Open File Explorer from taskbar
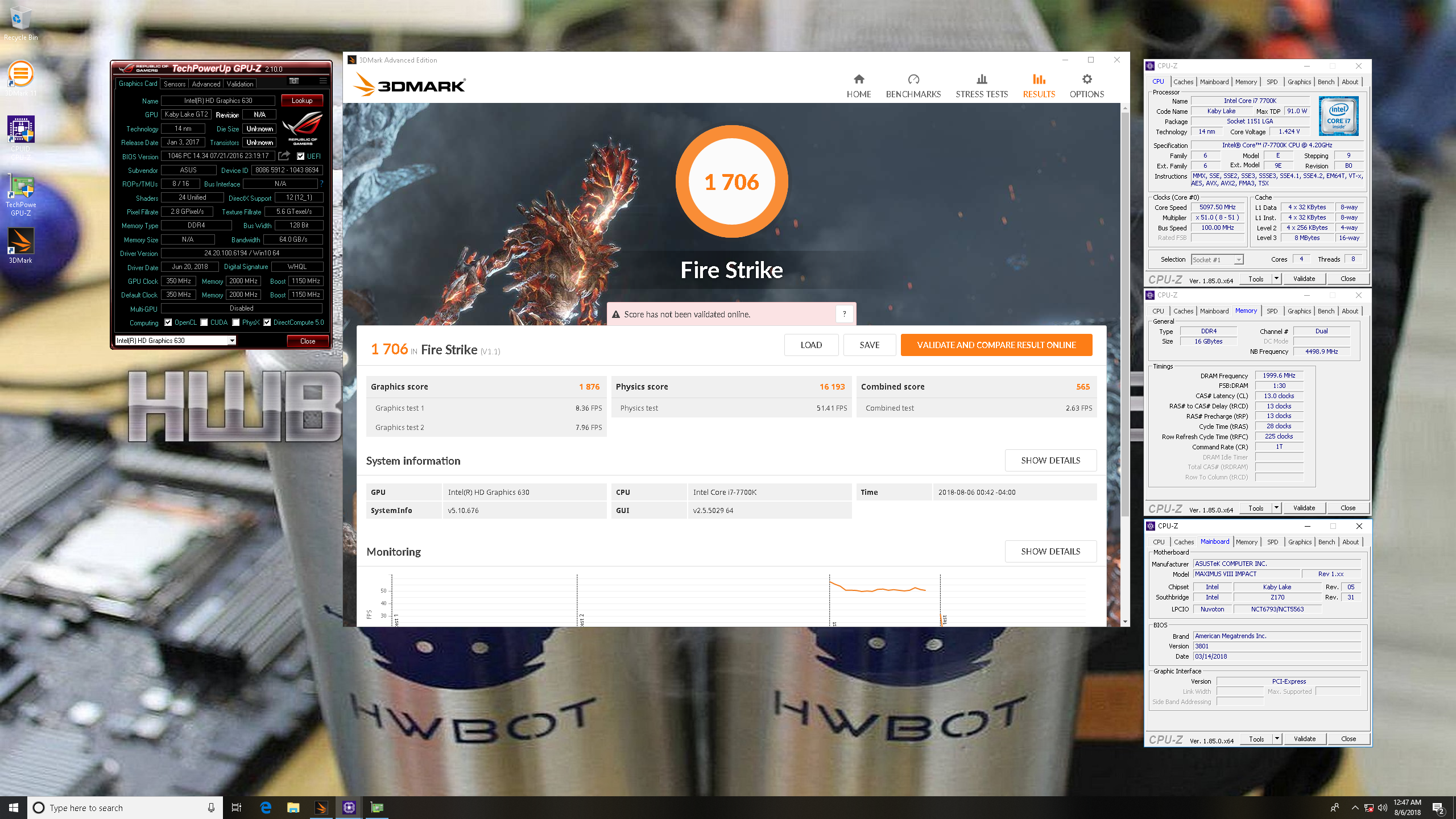Viewport: 1456px width, 819px height. pos(293,808)
